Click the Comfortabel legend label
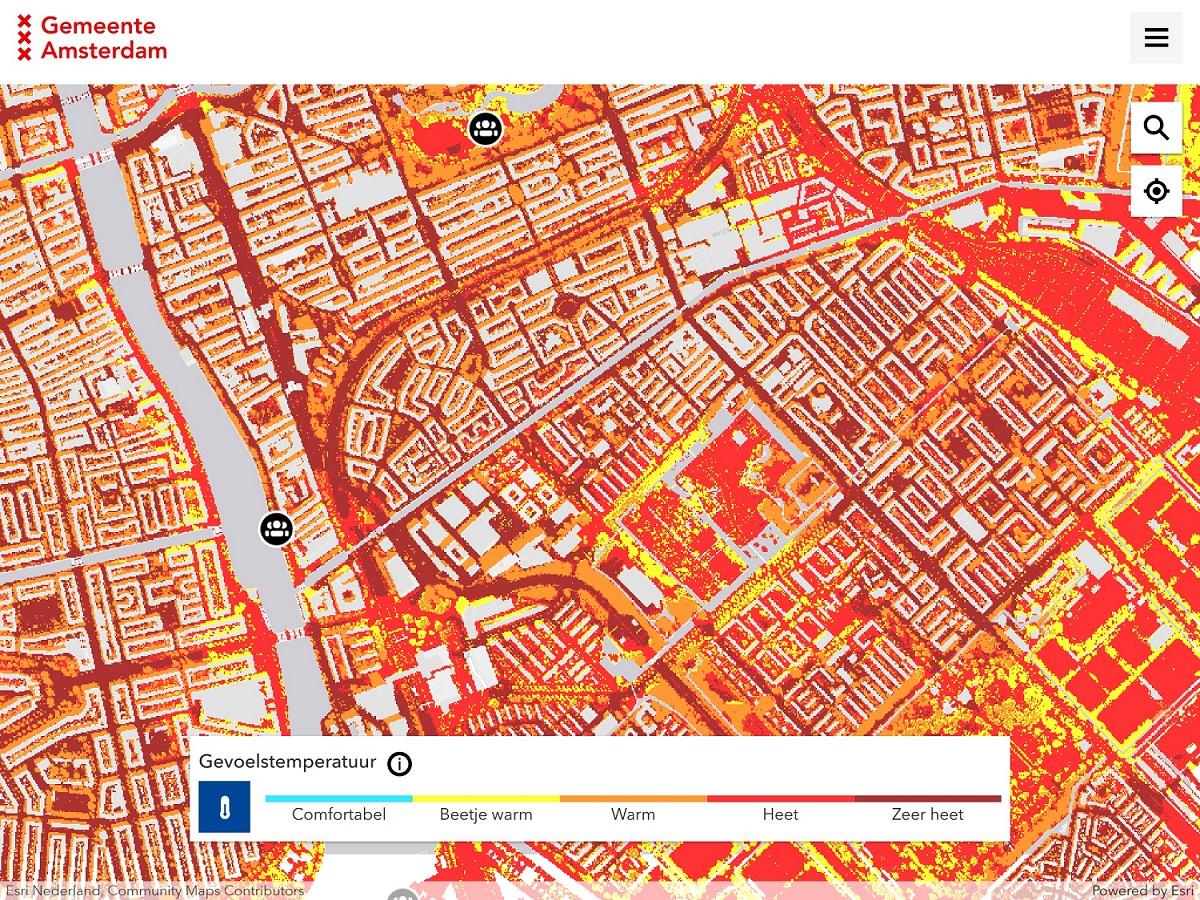 pos(338,815)
